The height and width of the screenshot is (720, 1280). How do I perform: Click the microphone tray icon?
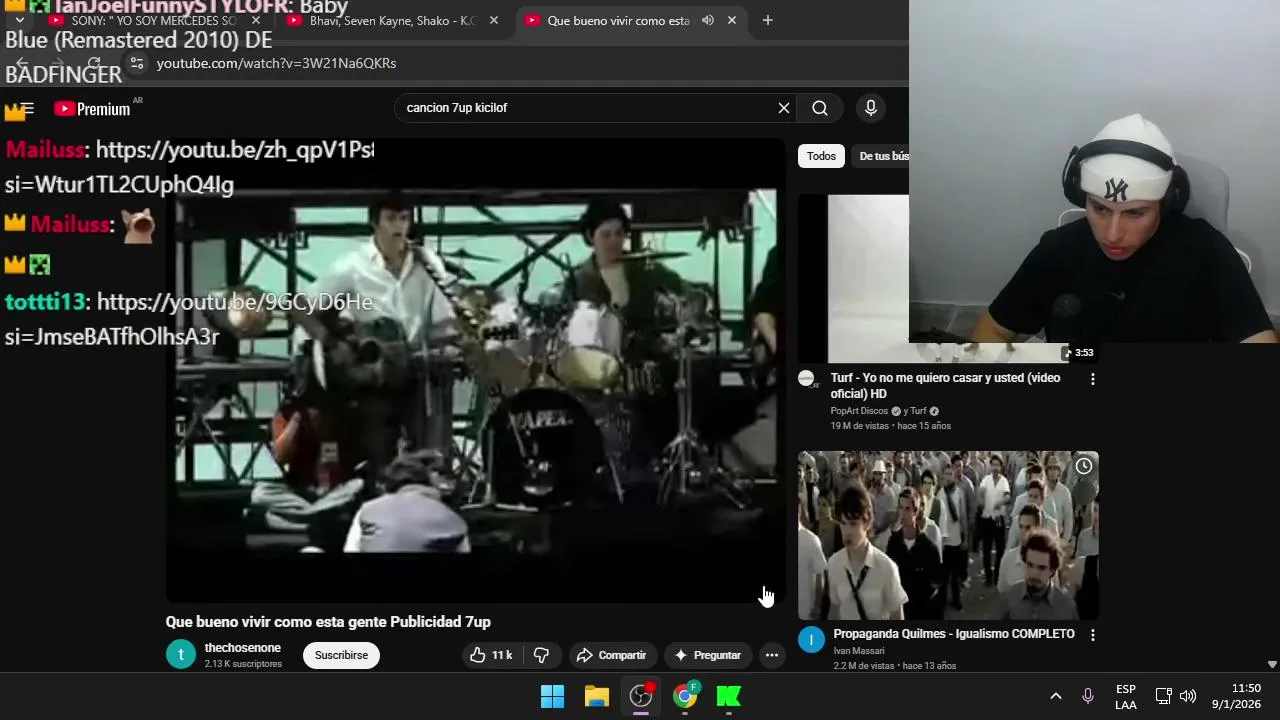[1088, 696]
